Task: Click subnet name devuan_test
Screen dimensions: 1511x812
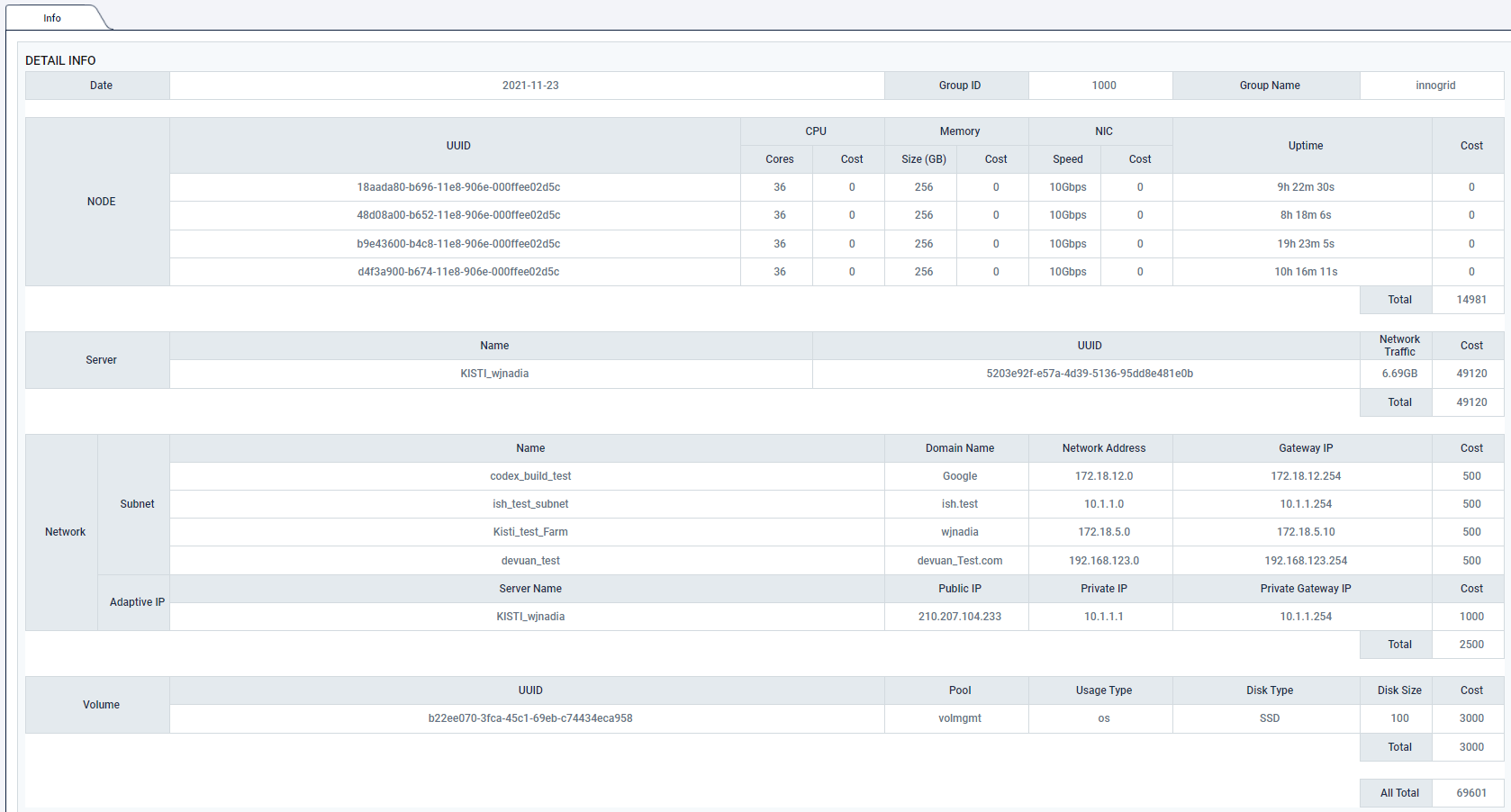Action: point(530,561)
